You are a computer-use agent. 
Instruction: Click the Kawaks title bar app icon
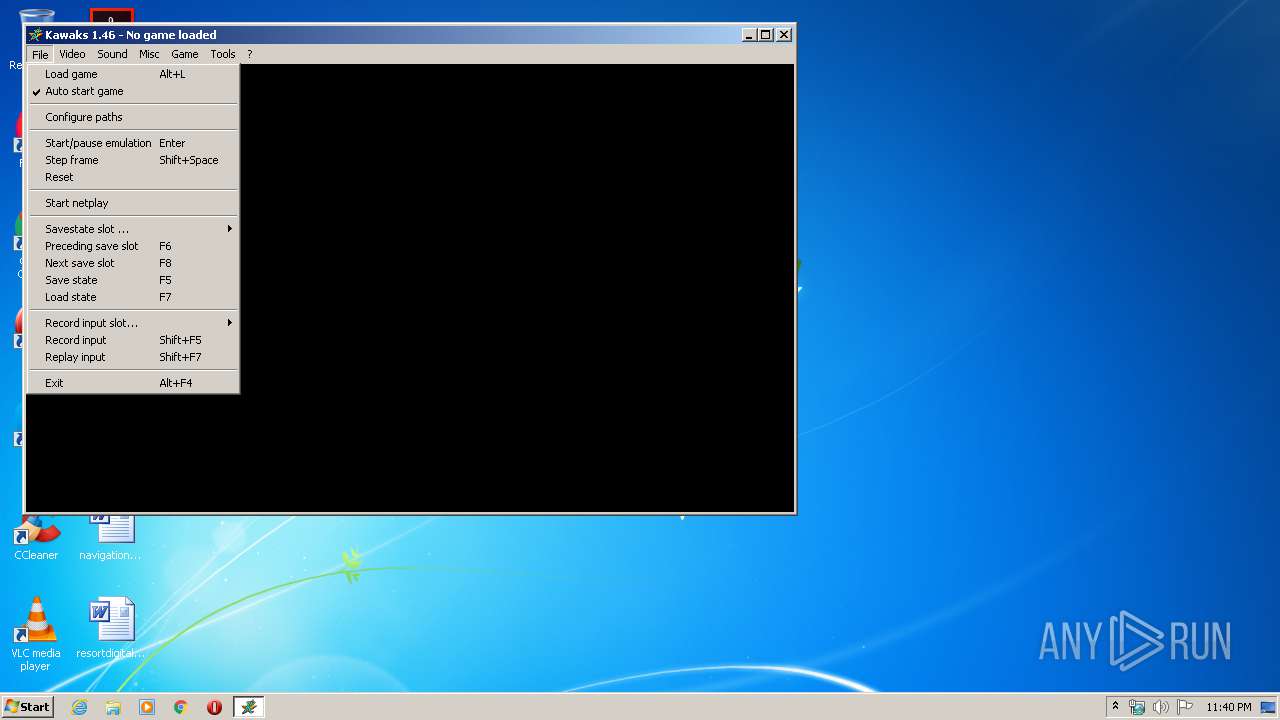coord(36,34)
